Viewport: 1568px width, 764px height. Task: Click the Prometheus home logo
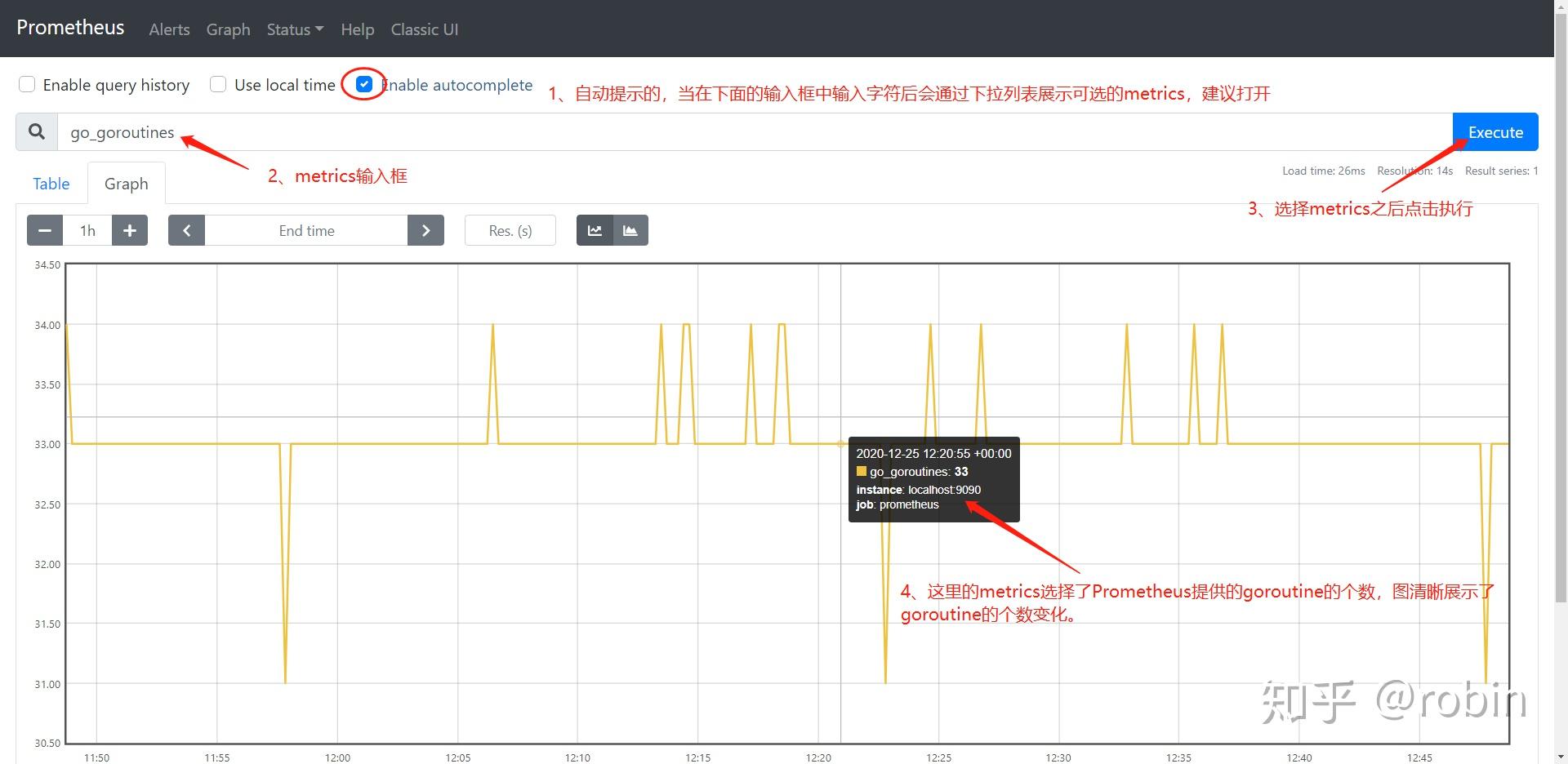(70, 27)
